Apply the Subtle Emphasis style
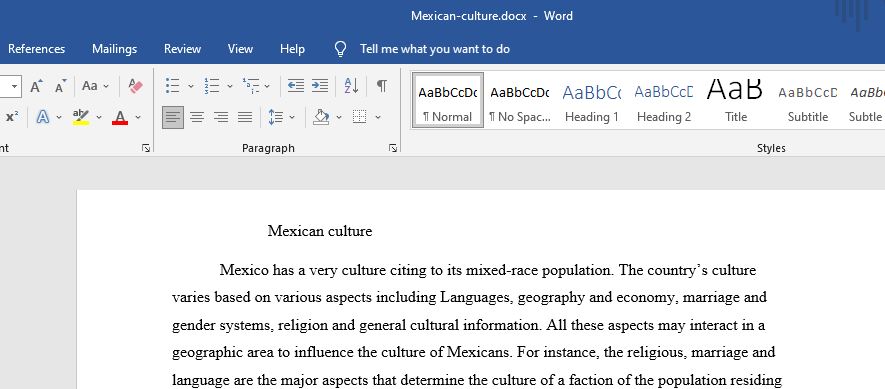Image resolution: width=885 pixels, height=389 pixels. 865,100
